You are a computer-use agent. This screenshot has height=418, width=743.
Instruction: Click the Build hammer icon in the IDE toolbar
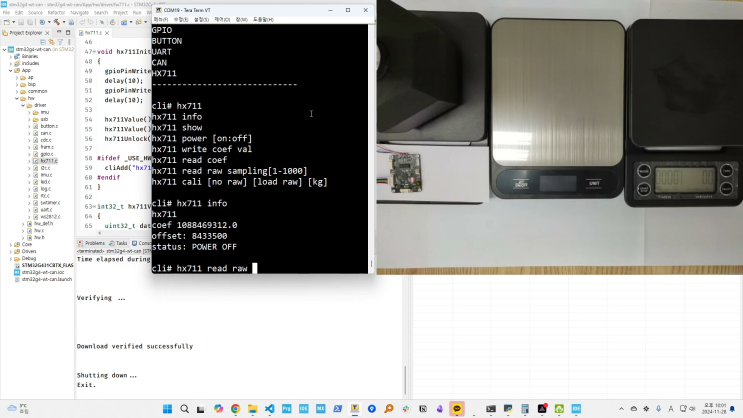point(56,22)
